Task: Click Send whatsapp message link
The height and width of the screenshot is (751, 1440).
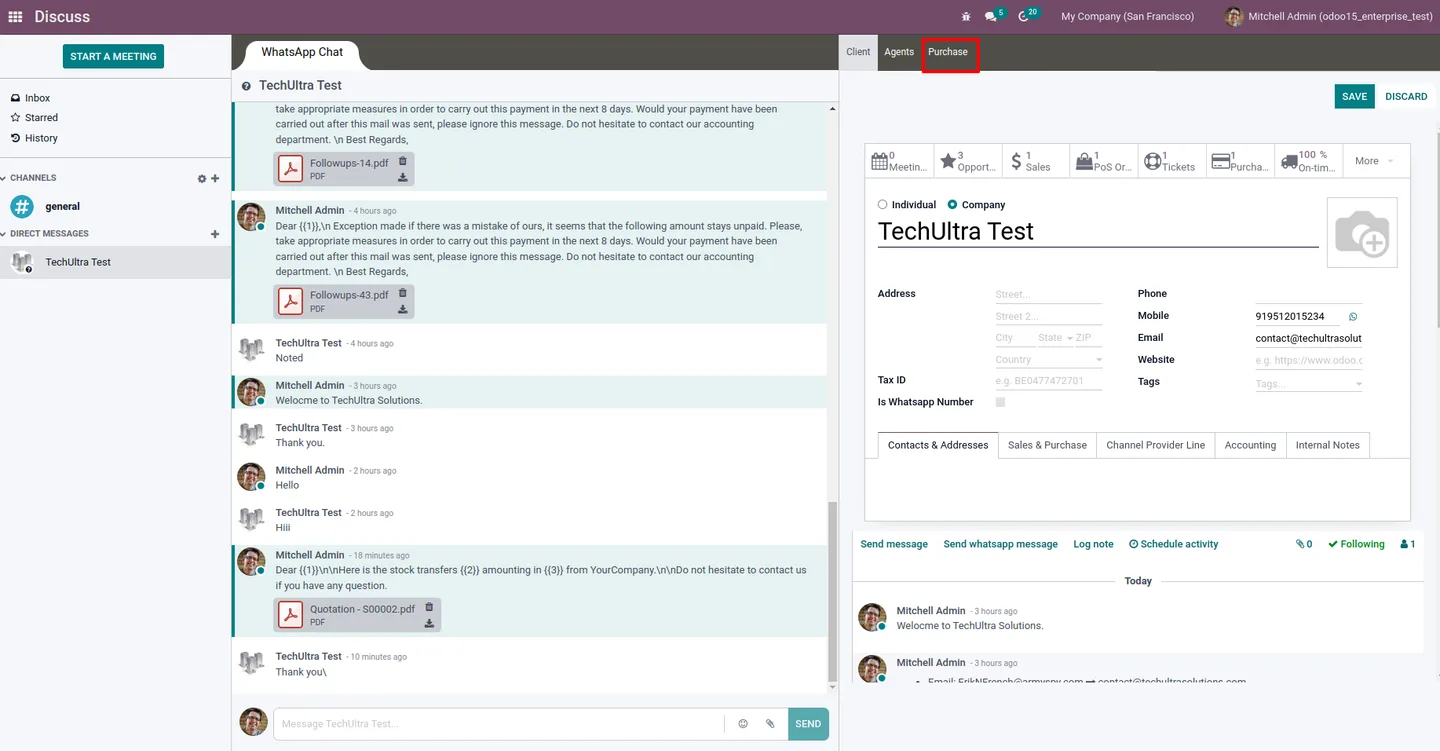Action: [x=1000, y=544]
